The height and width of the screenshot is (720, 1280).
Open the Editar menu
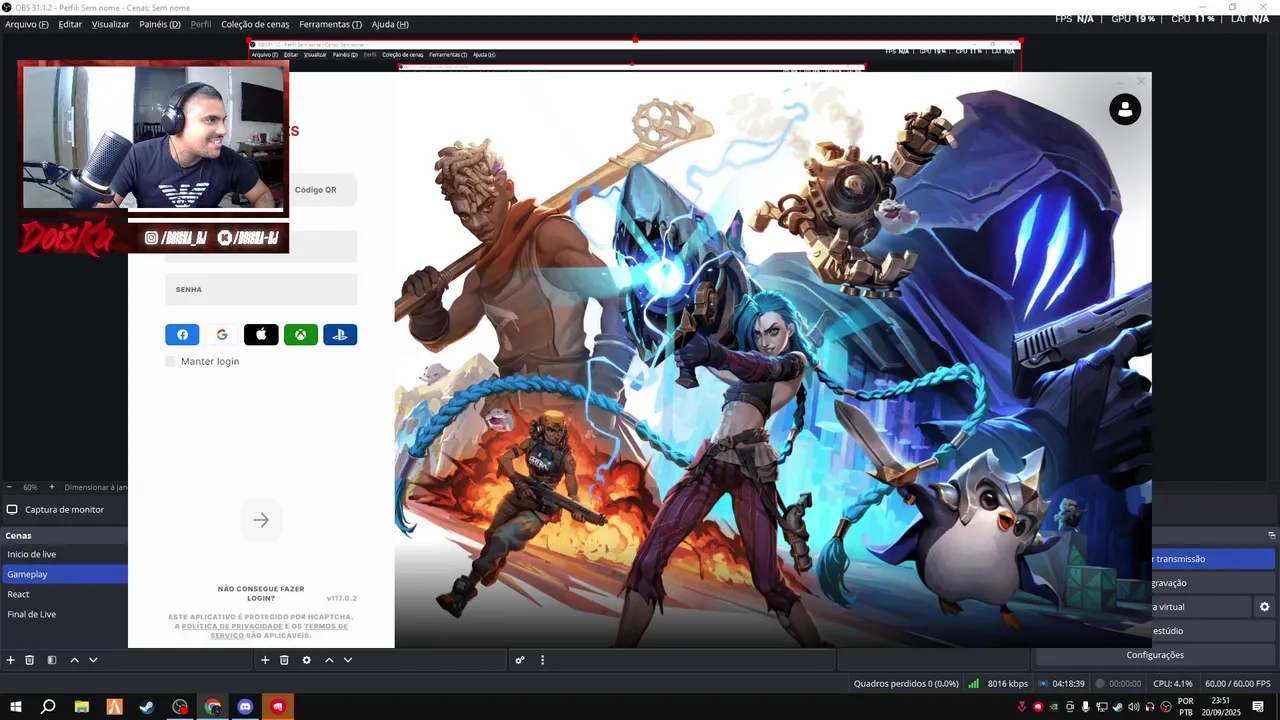click(70, 24)
